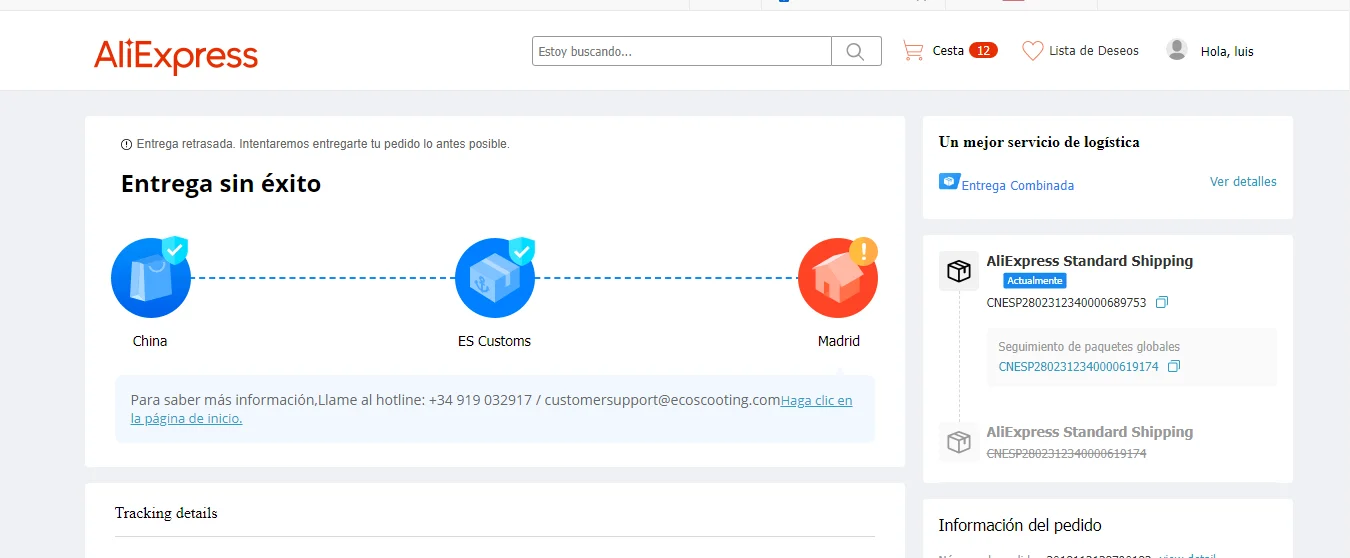Viewport: 1350px width, 558px height.
Task: Select the China shipment stage icon
Action: tap(150, 278)
